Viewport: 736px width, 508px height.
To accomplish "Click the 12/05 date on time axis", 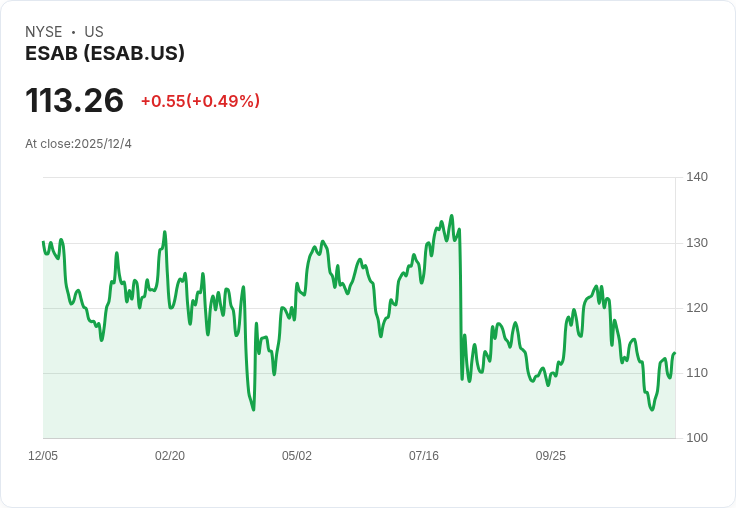I will pyautogui.click(x=43, y=456).
